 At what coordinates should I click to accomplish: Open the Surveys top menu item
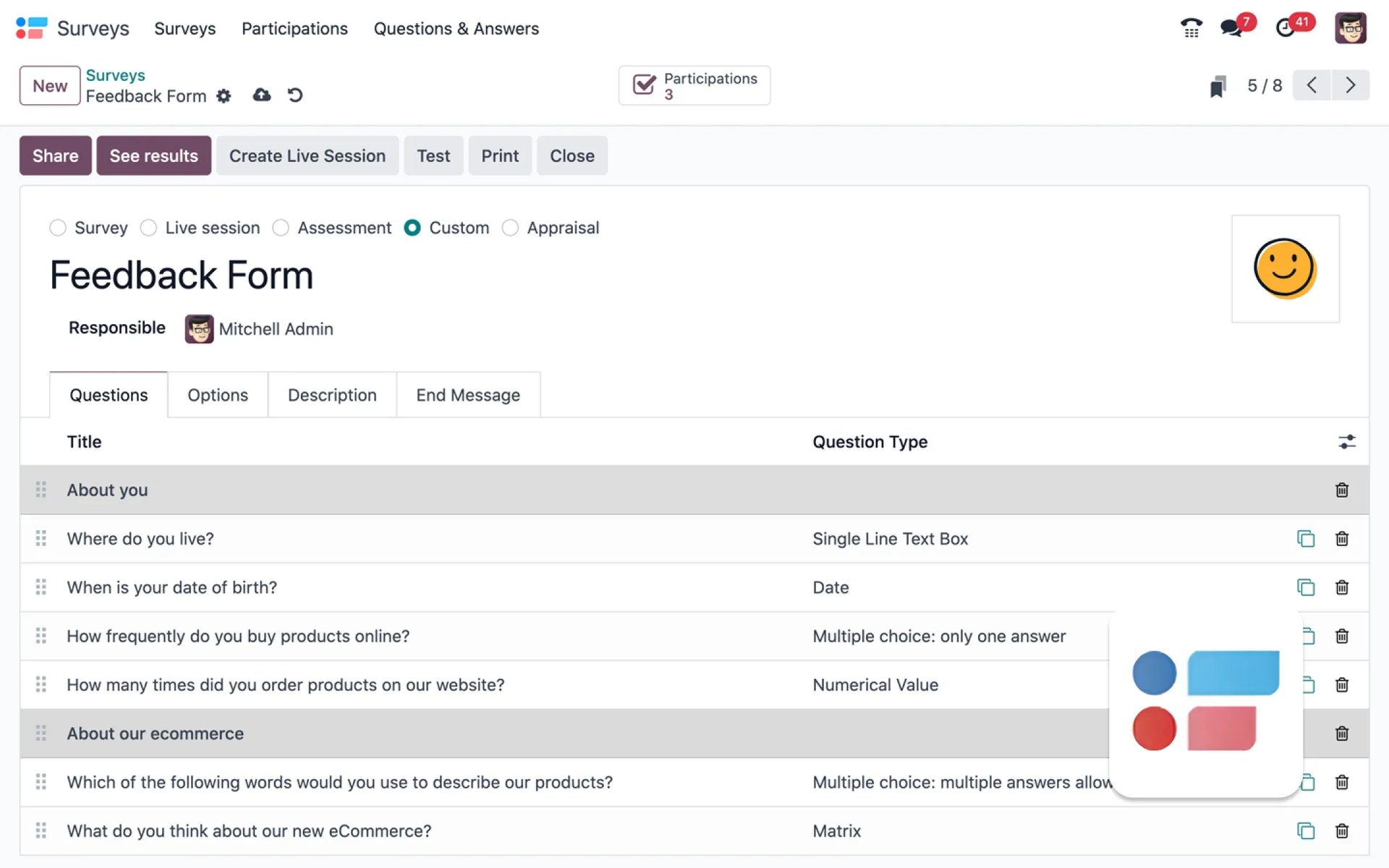coord(185,28)
